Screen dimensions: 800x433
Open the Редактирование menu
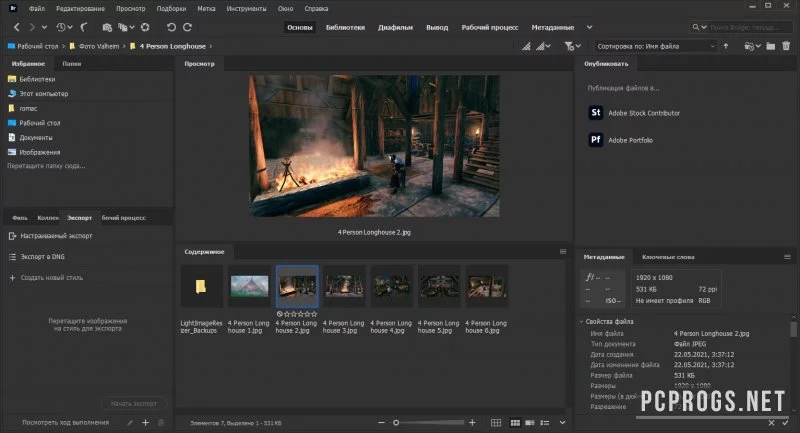[80, 9]
